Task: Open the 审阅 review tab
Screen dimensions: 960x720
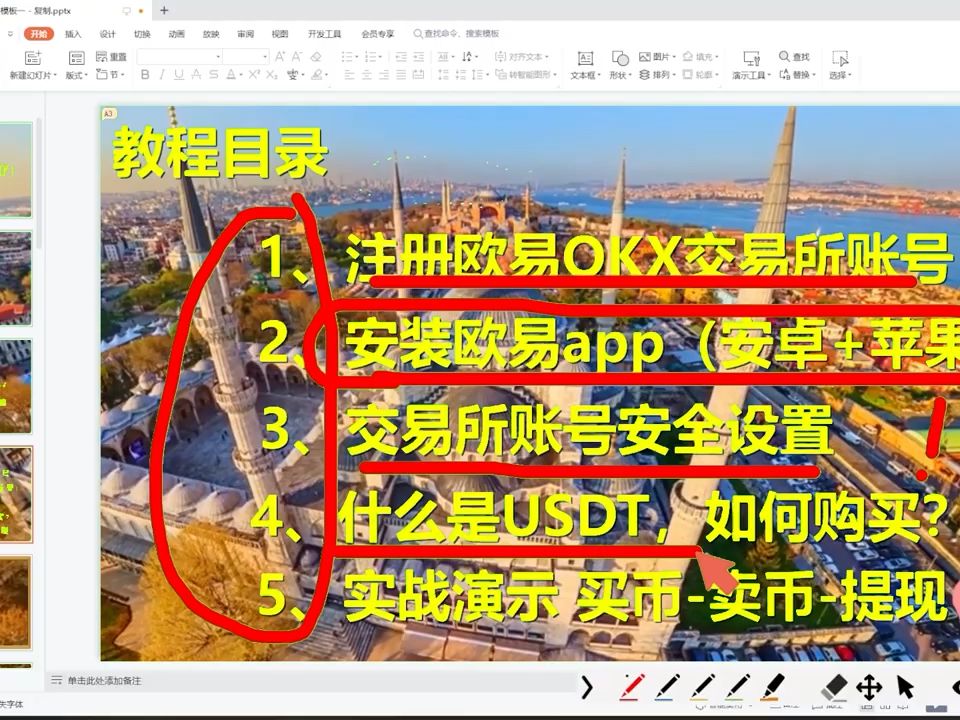Action: tap(246, 34)
